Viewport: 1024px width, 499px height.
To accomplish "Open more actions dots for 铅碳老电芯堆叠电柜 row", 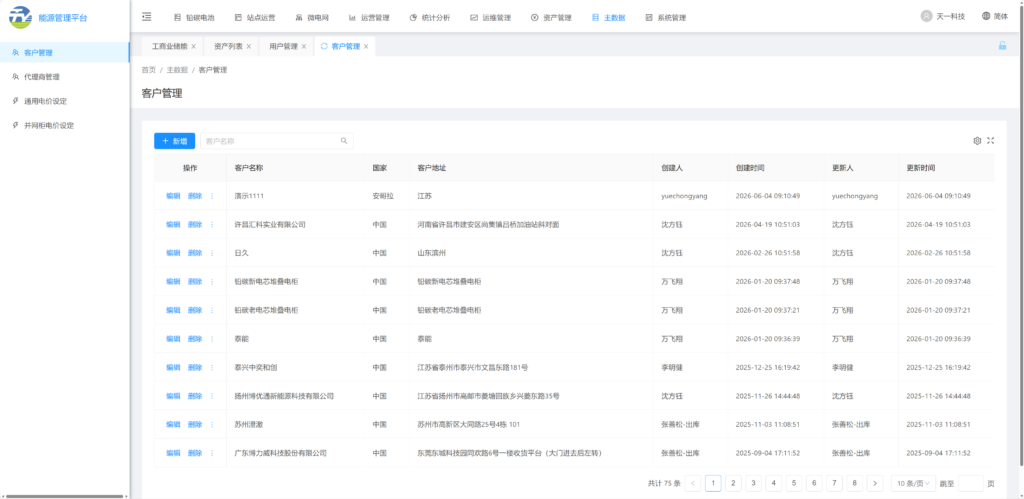I will [x=212, y=310].
